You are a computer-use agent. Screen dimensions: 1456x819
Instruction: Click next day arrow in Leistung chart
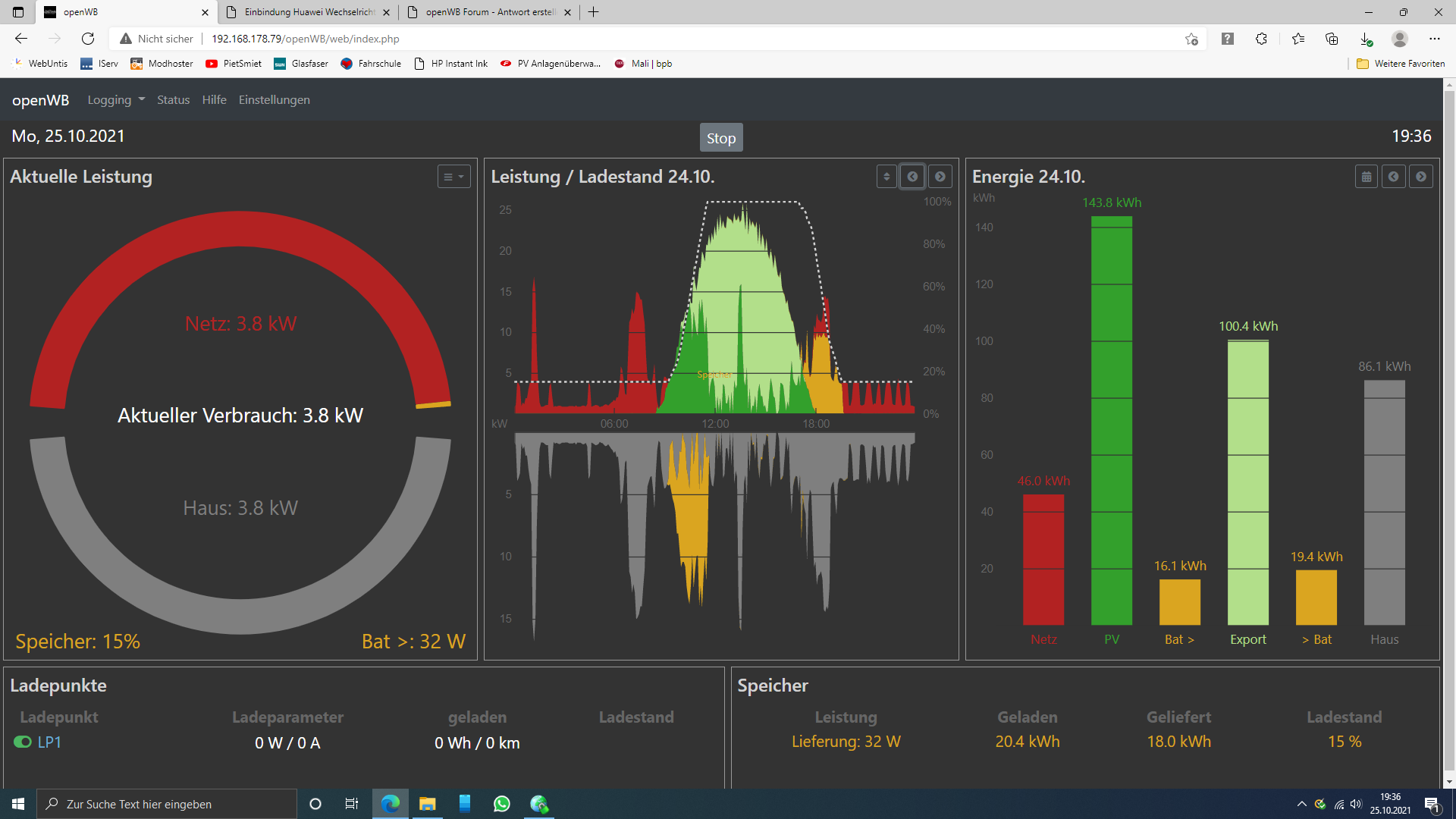click(940, 177)
